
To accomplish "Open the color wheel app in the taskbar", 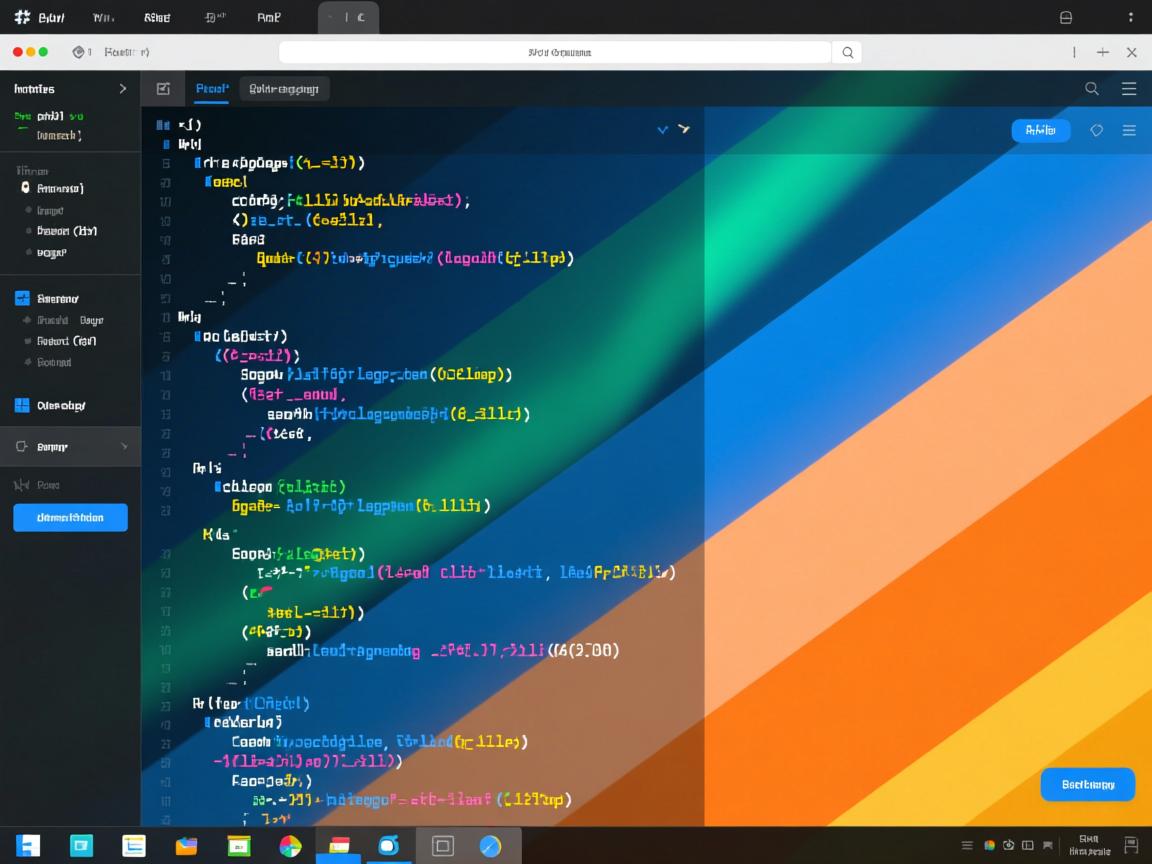I will point(290,846).
